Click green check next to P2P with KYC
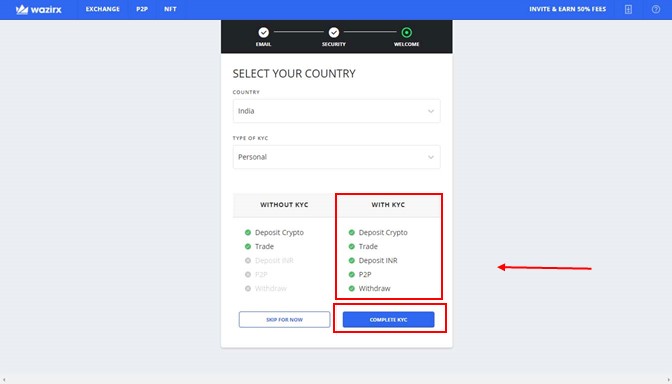Image resolution: width=672 pixels, height=384 pixels. tap(351, 275)
